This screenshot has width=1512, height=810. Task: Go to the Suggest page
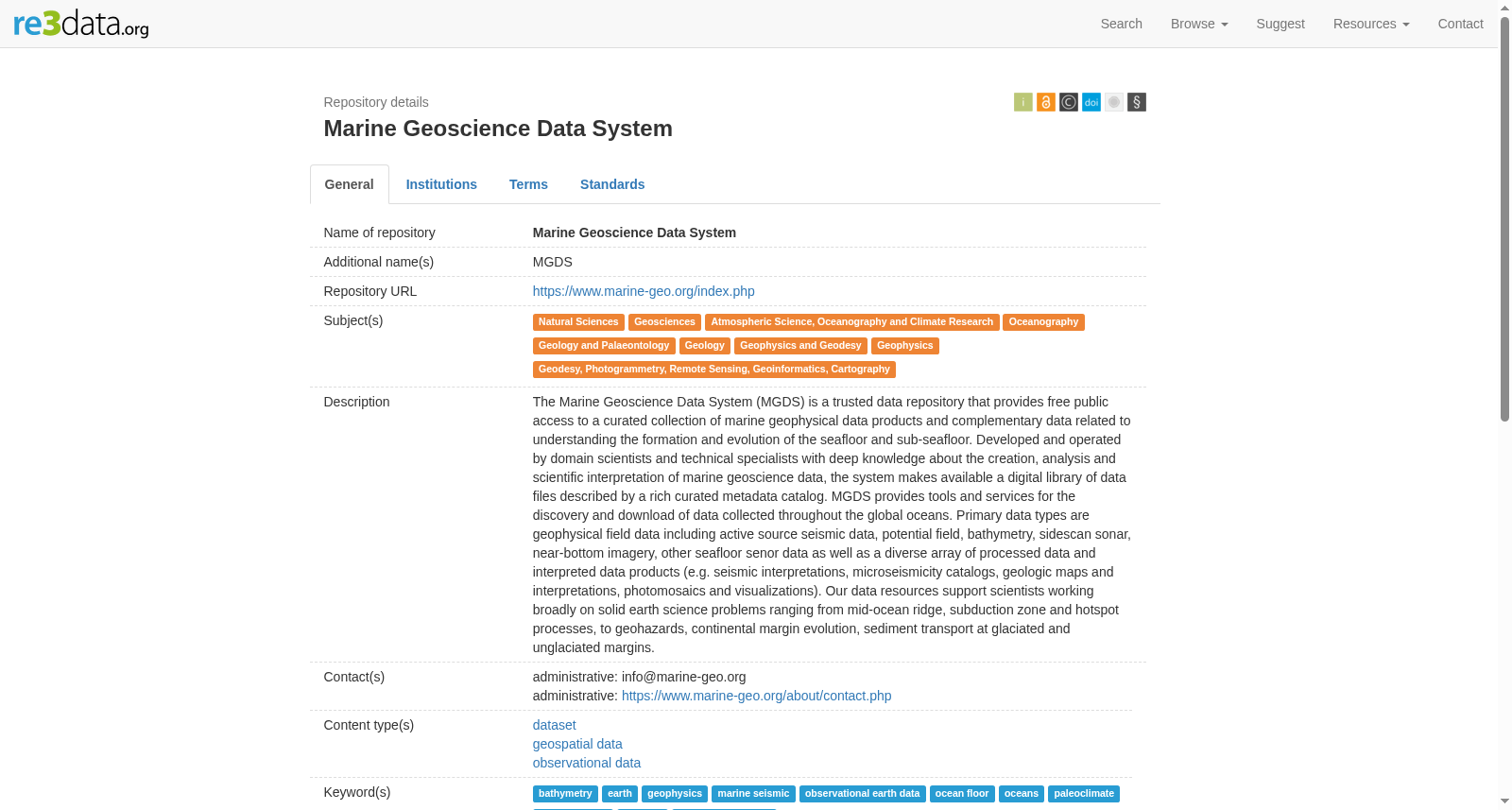[x=1280, y=24]
